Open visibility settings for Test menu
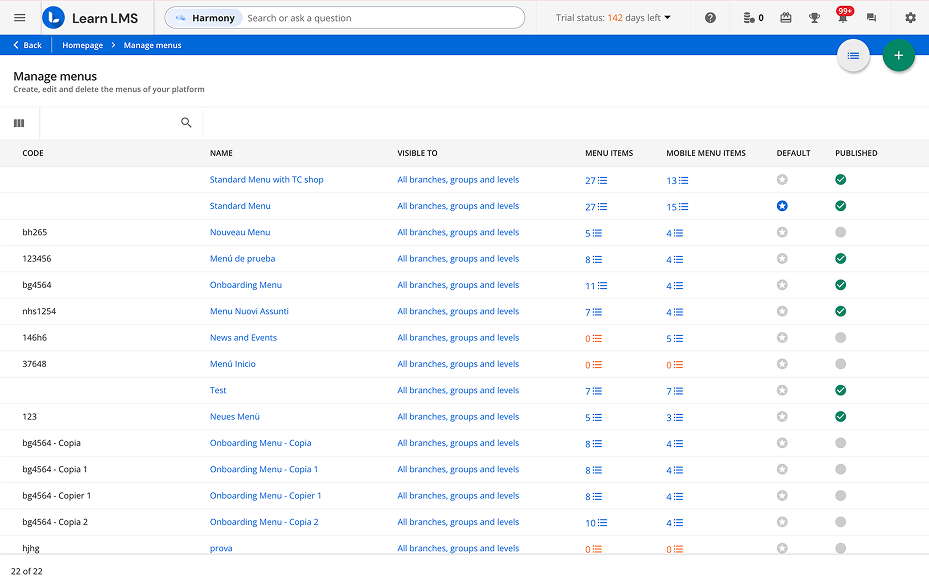Viewport: 929px width, 583px height. pos(458,390)
